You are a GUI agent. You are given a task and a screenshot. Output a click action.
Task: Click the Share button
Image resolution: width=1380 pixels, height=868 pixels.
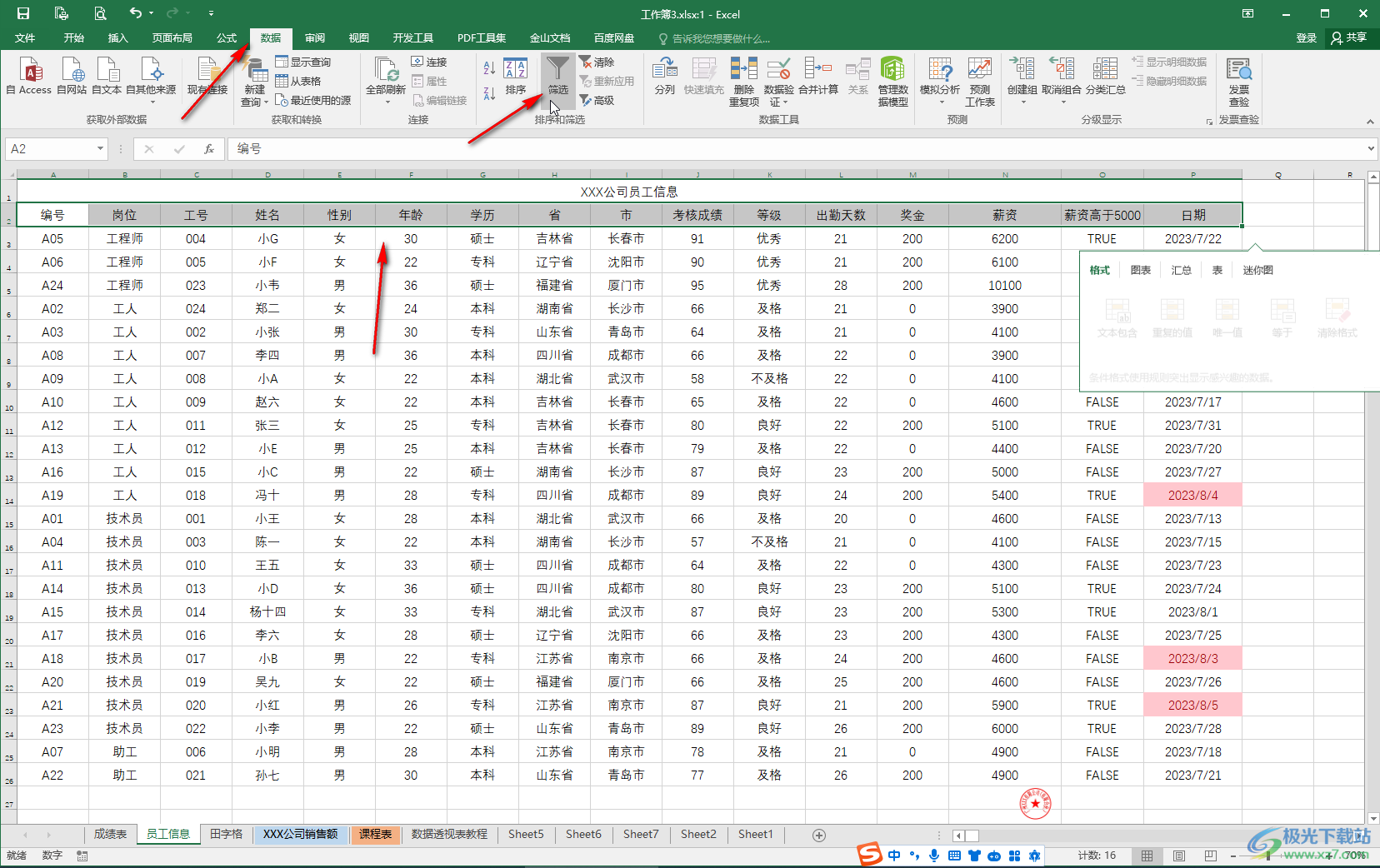click(1350, 37)
